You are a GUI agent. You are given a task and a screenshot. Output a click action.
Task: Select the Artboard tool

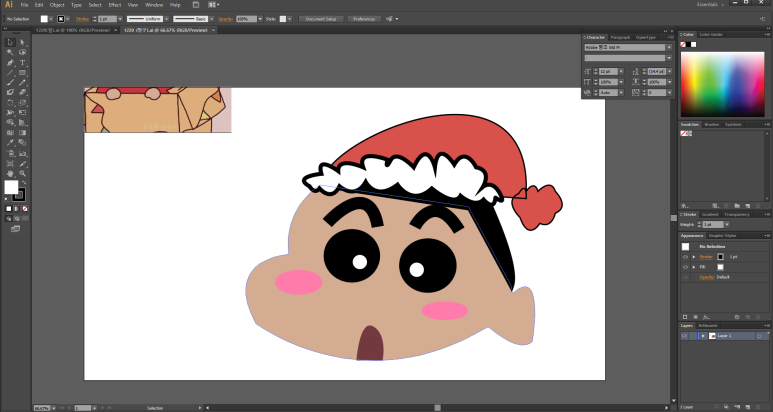10,164
